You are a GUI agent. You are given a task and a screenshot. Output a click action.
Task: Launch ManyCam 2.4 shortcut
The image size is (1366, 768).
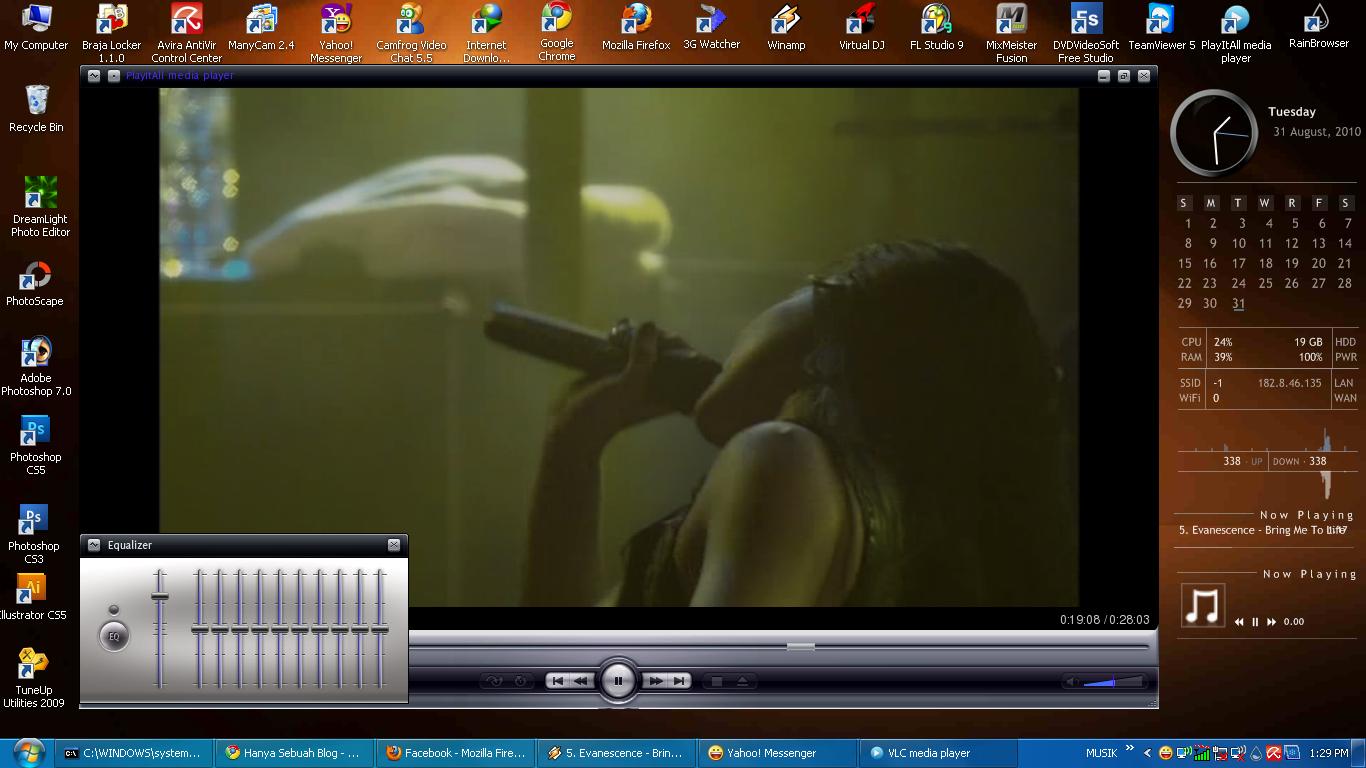point(261,27)
